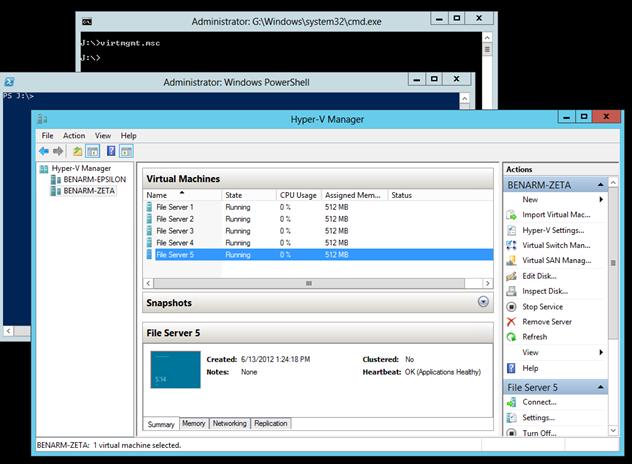Open the Action menu
Screen dimensions: 632x464
(74, 136)
